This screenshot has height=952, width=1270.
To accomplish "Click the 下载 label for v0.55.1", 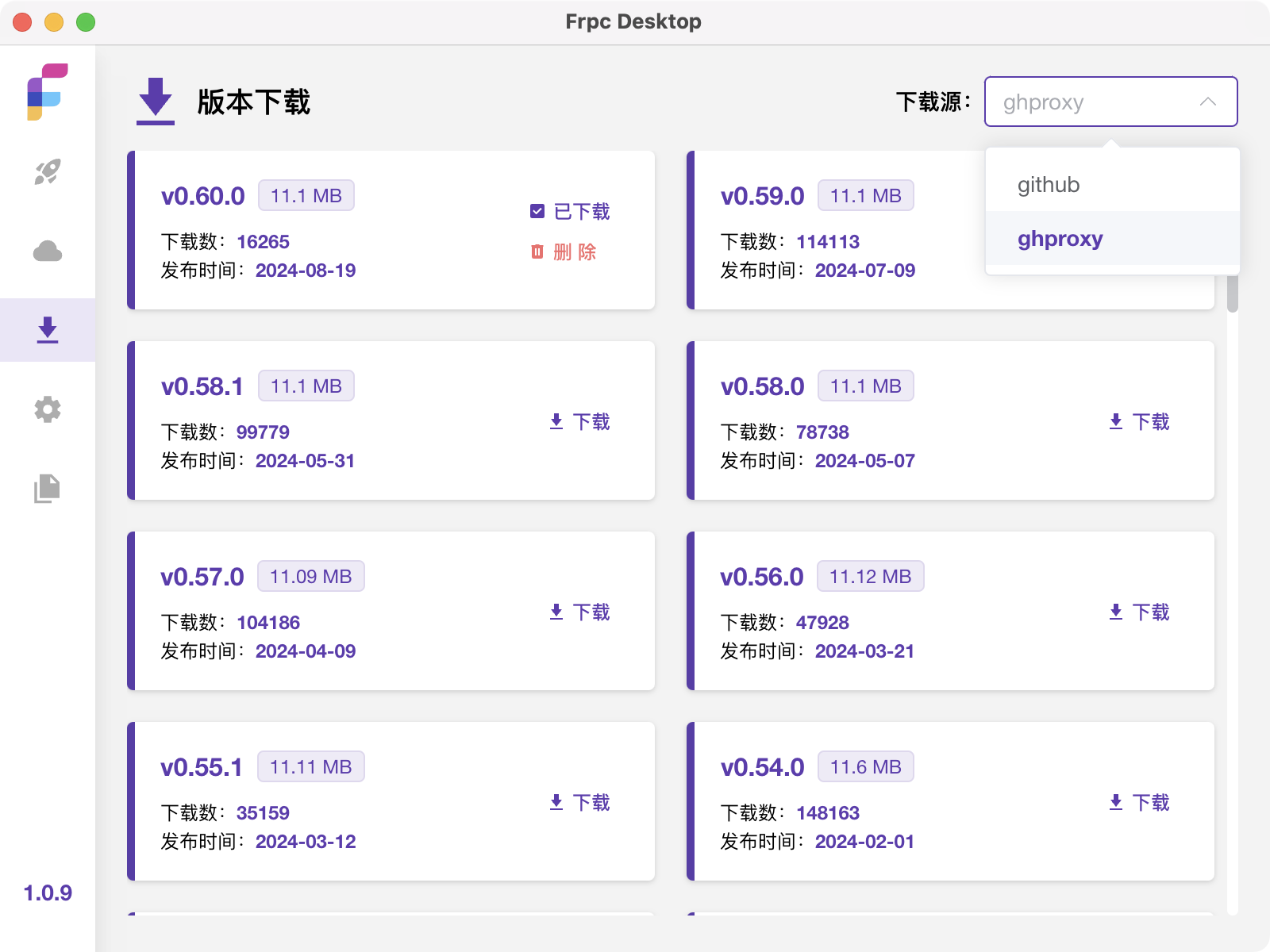I will point(592,803).
